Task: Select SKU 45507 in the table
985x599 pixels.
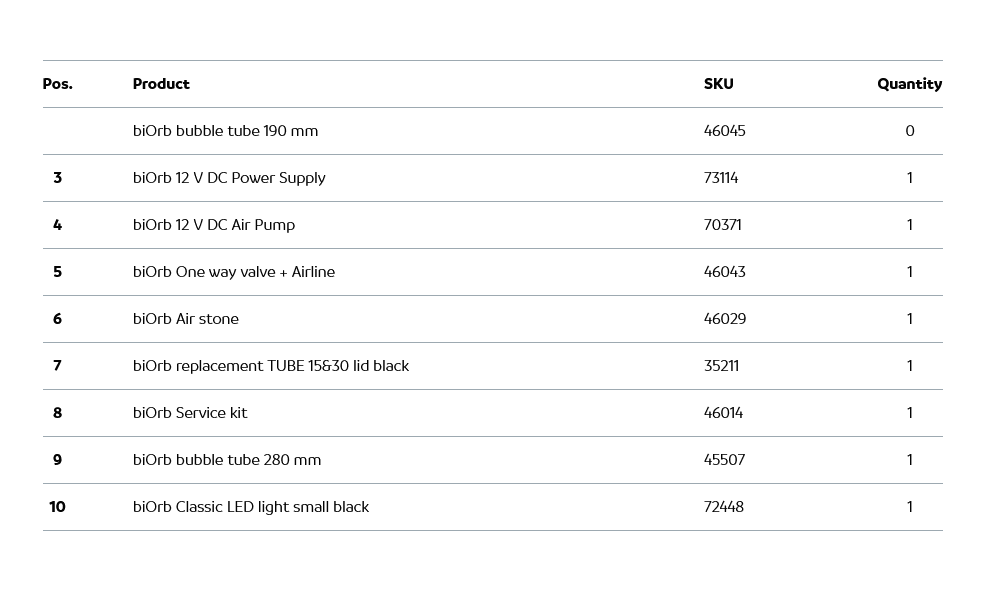Action: coord(725,460)
